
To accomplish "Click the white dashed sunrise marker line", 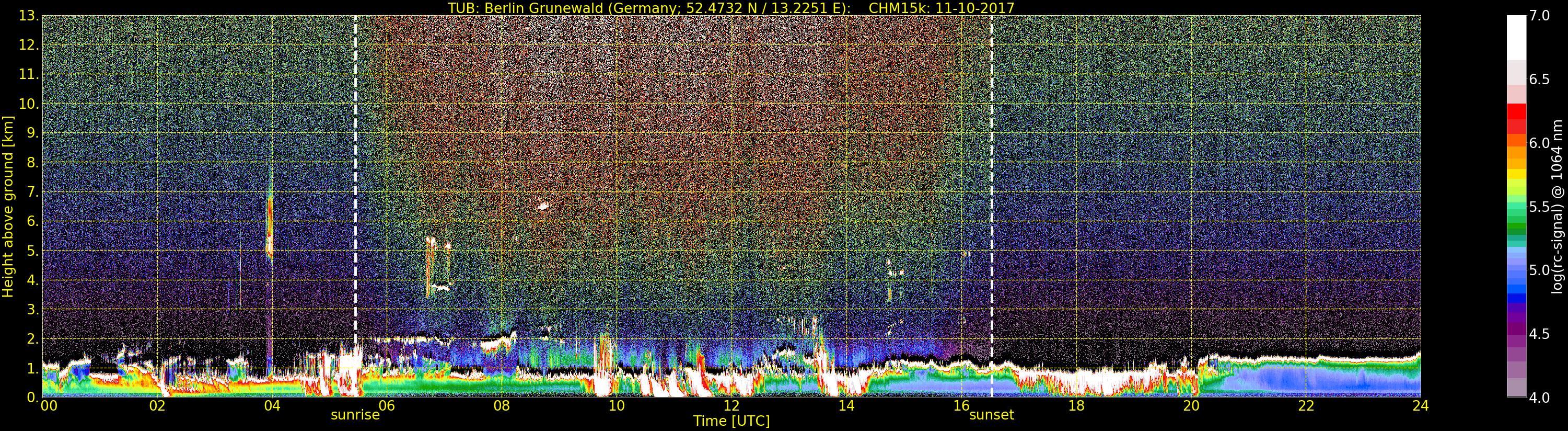I will pos(355,206).
